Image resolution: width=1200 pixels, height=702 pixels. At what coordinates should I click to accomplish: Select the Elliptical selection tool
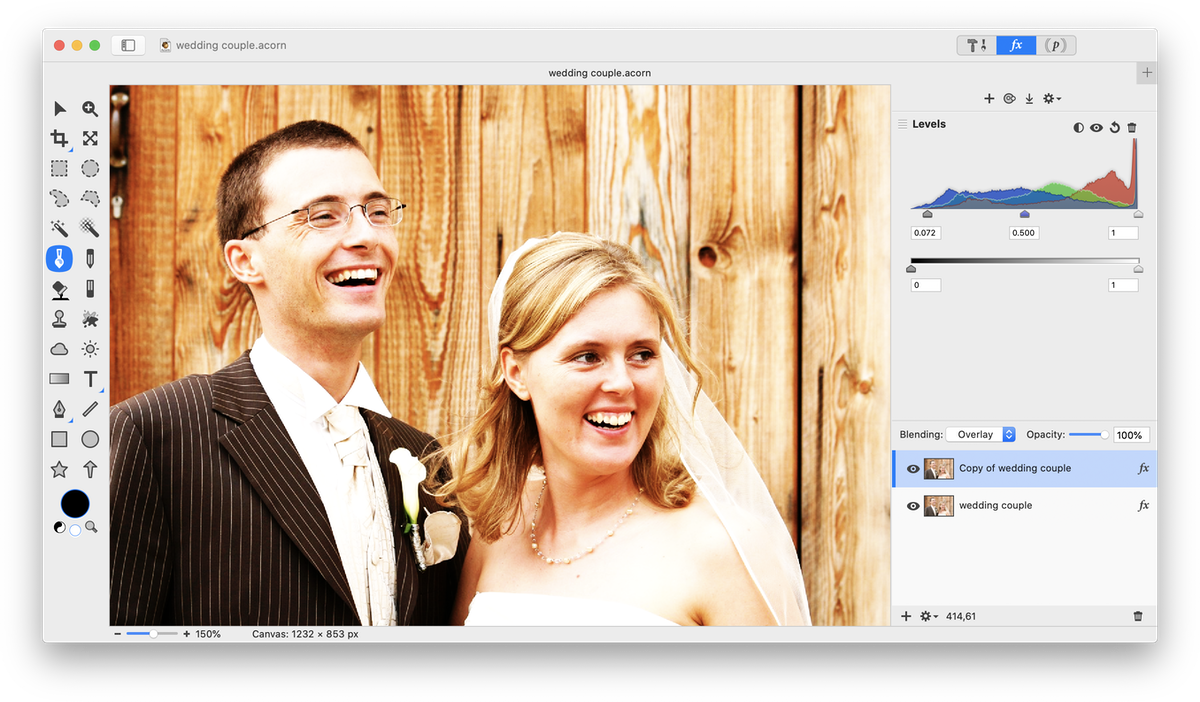coord(90,168)
